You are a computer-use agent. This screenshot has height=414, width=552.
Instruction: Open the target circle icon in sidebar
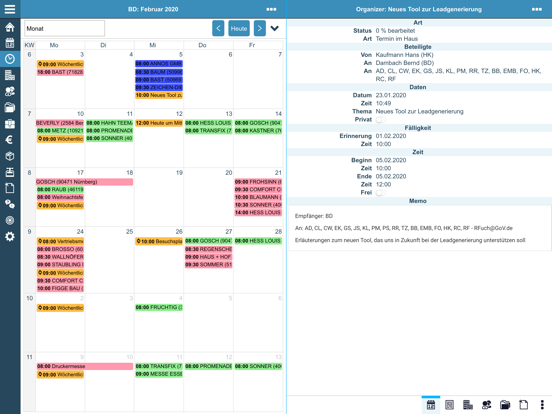click(x=10, y=220)
